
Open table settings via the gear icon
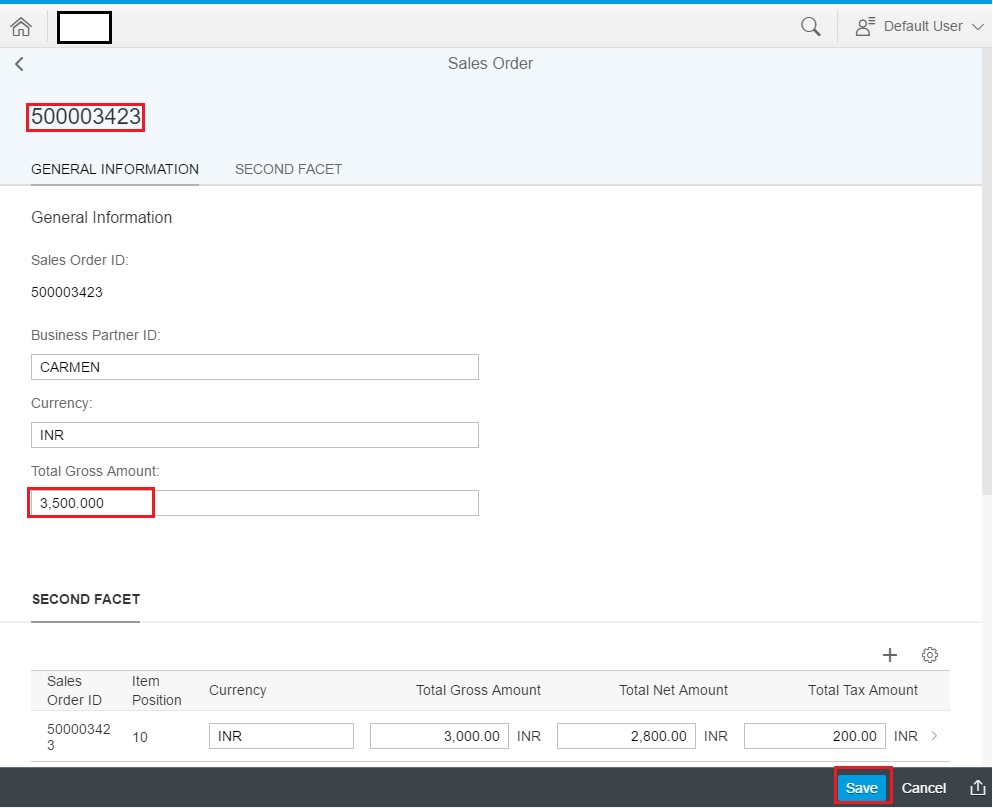(930, 655)
